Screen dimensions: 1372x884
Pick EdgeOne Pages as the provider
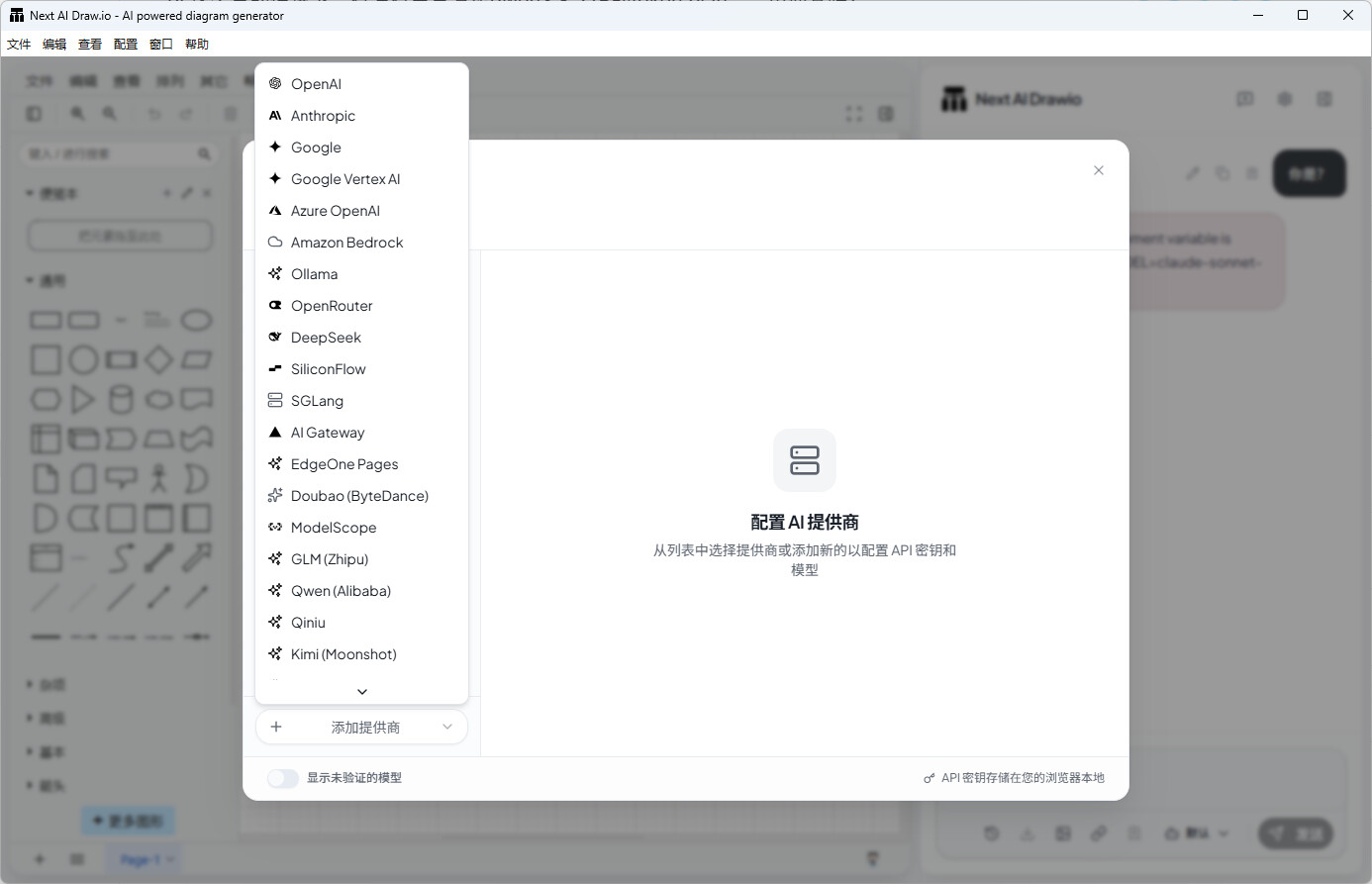pos(361,464)
